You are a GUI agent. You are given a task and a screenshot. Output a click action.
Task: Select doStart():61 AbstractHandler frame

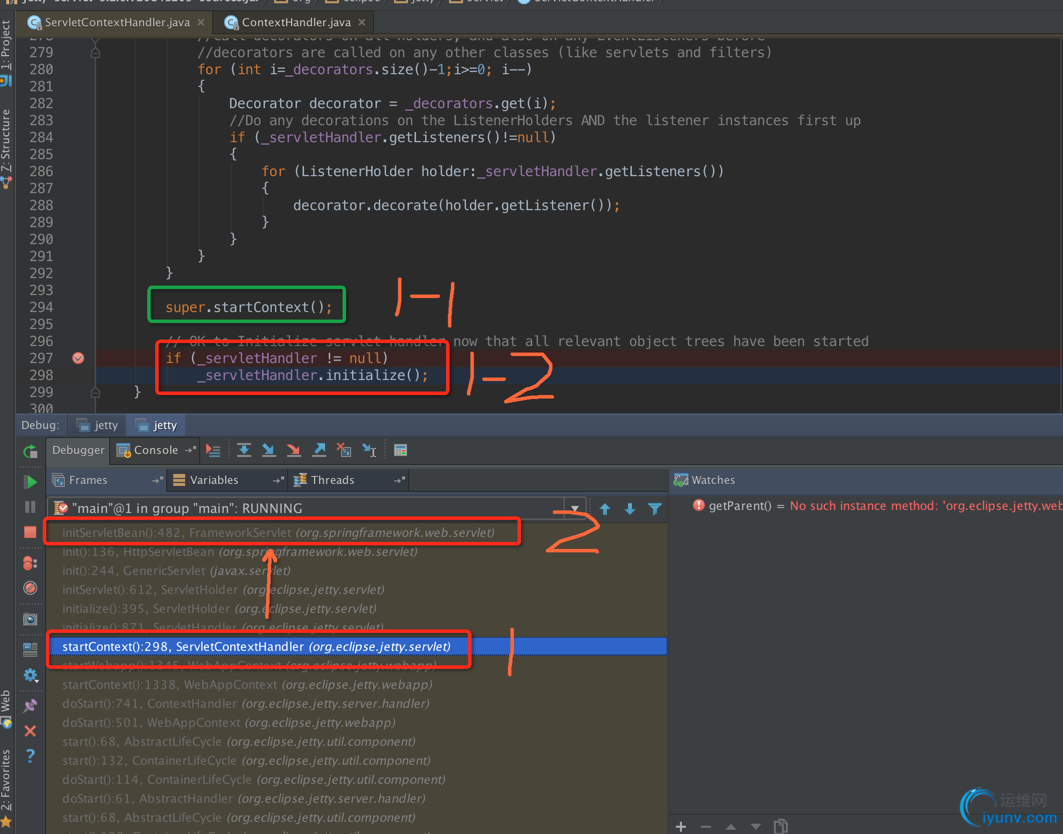(357, 798)
